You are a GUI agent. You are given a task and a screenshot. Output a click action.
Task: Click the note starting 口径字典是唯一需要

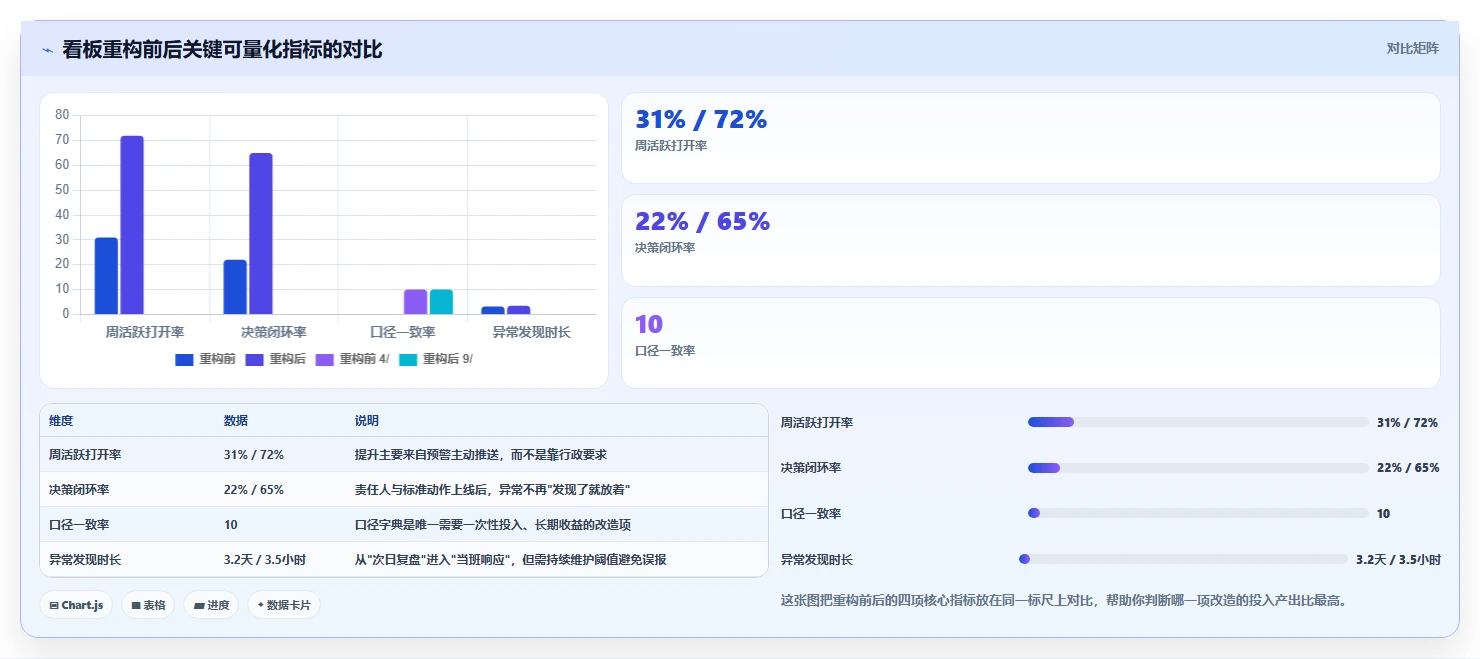(493, 525)
